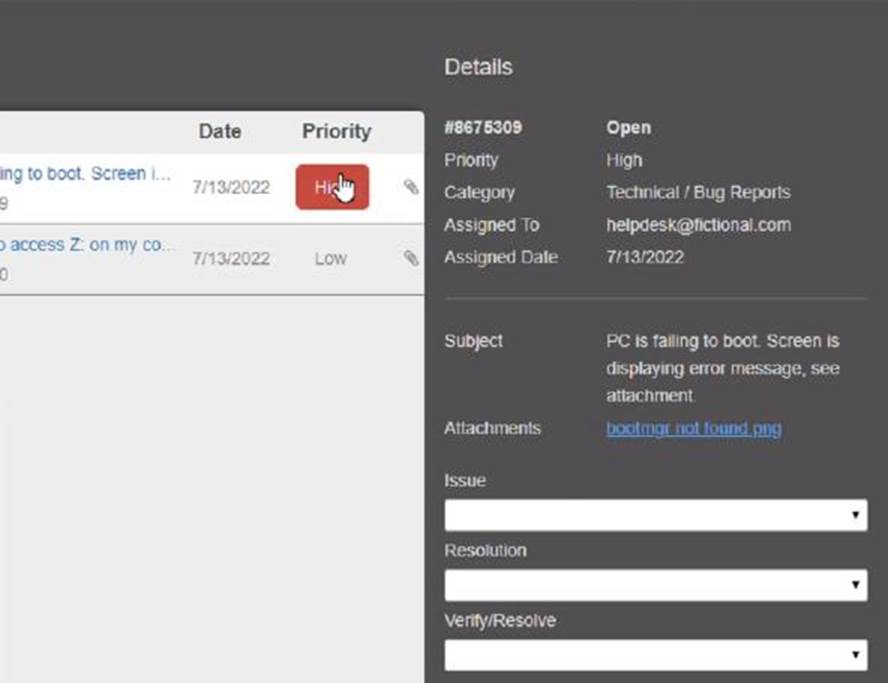Viewport: 888px width, 683px height.
Task: Sort tickets by the Priority column header
Action: click(x=336, y=131)
